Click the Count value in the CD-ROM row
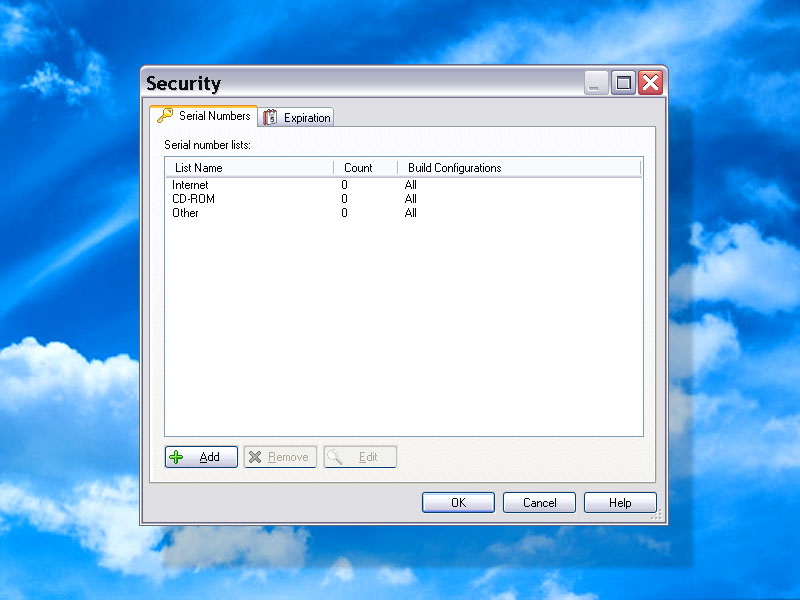This screenshot has height=600, width=800. pos(344,199)
